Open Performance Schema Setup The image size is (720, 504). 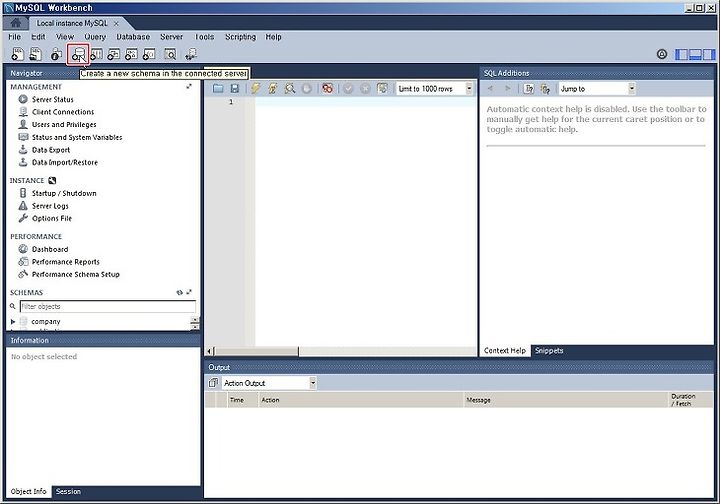(75, 274)
